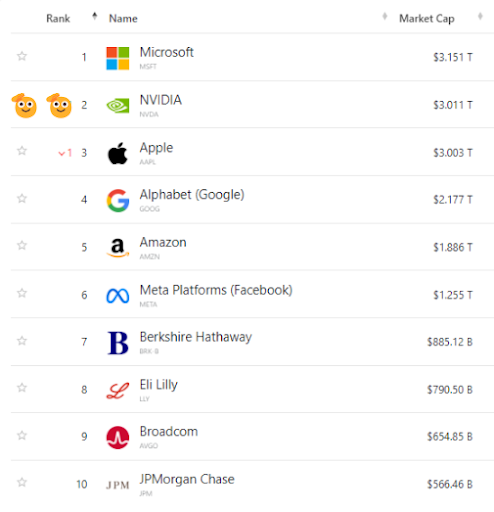The image size is (494, 512).
Task: Click the Google G logo icon
Action: pos(118,201)
